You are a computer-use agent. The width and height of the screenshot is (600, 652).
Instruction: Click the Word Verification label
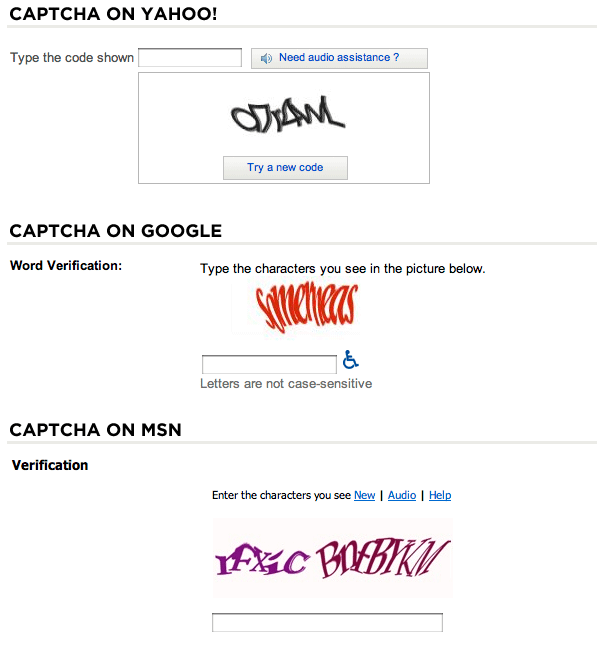66,265
